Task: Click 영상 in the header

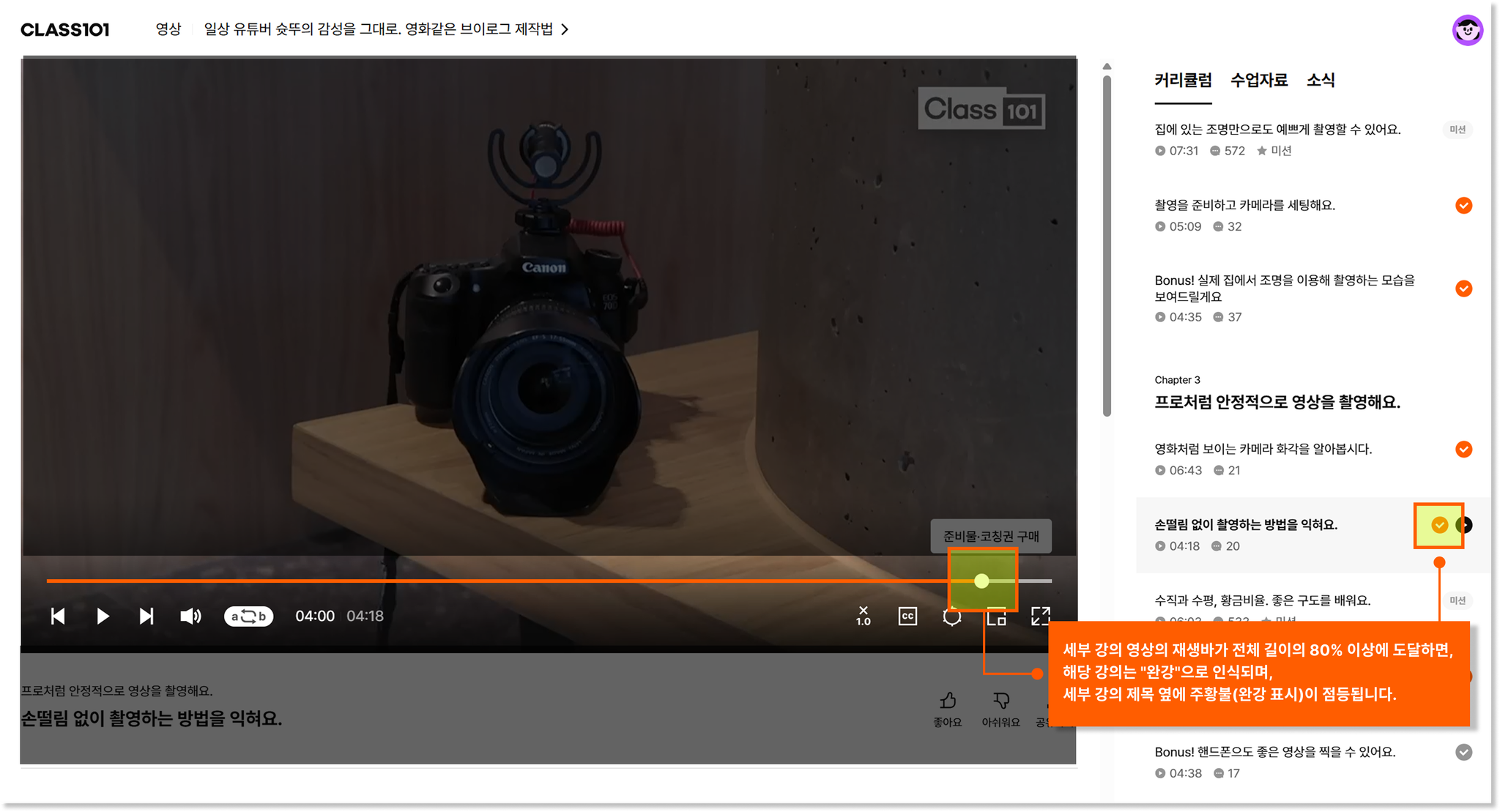Action: click(168, 29)
